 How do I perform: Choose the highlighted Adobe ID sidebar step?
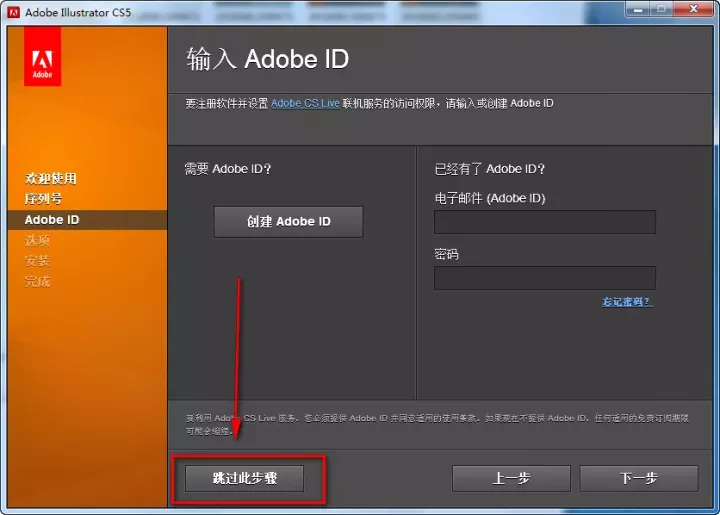[52, 220]
